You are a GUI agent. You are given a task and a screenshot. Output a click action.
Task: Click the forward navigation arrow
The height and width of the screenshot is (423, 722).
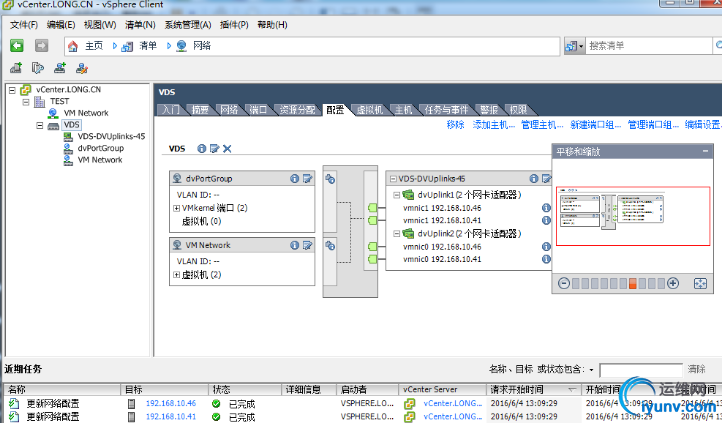(x=41, y=46)
